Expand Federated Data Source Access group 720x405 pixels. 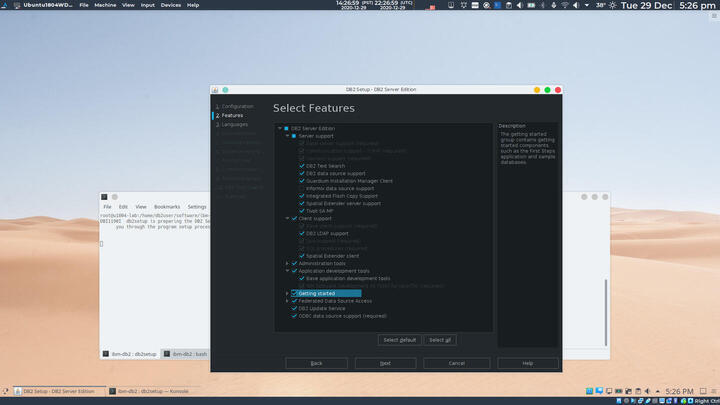pos(287,301)
